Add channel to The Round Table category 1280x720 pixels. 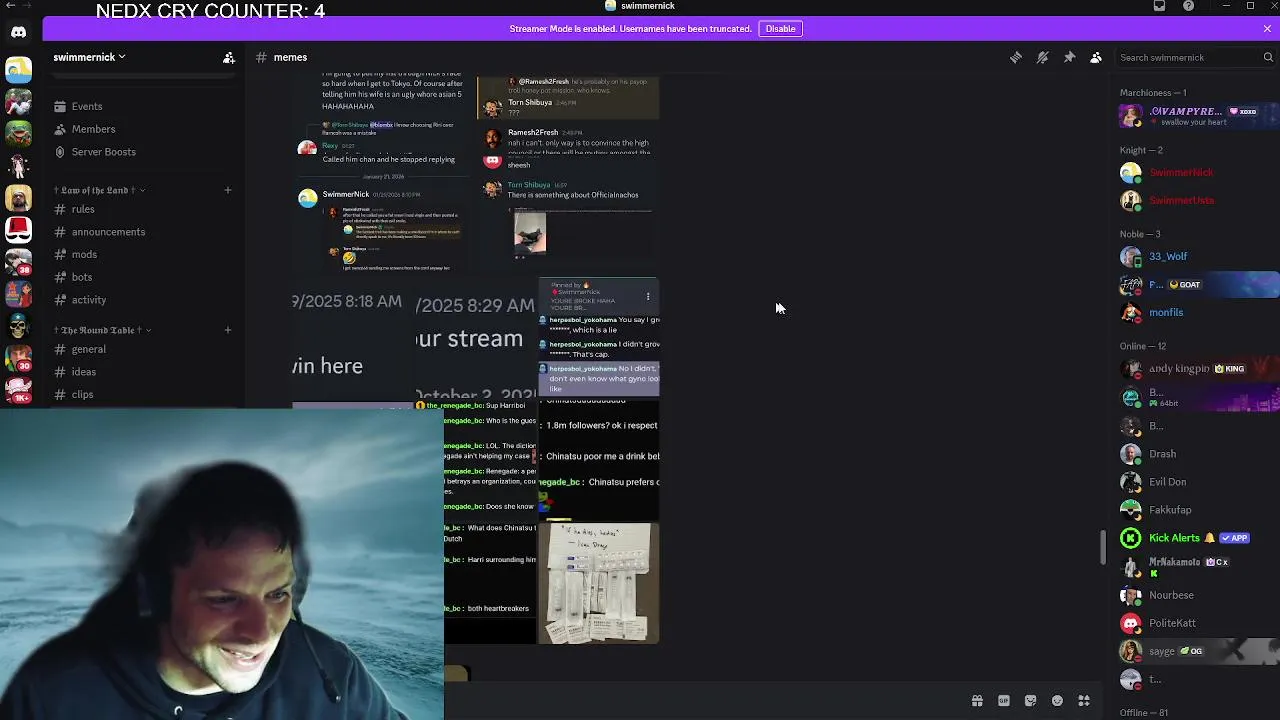click(228, 330)
